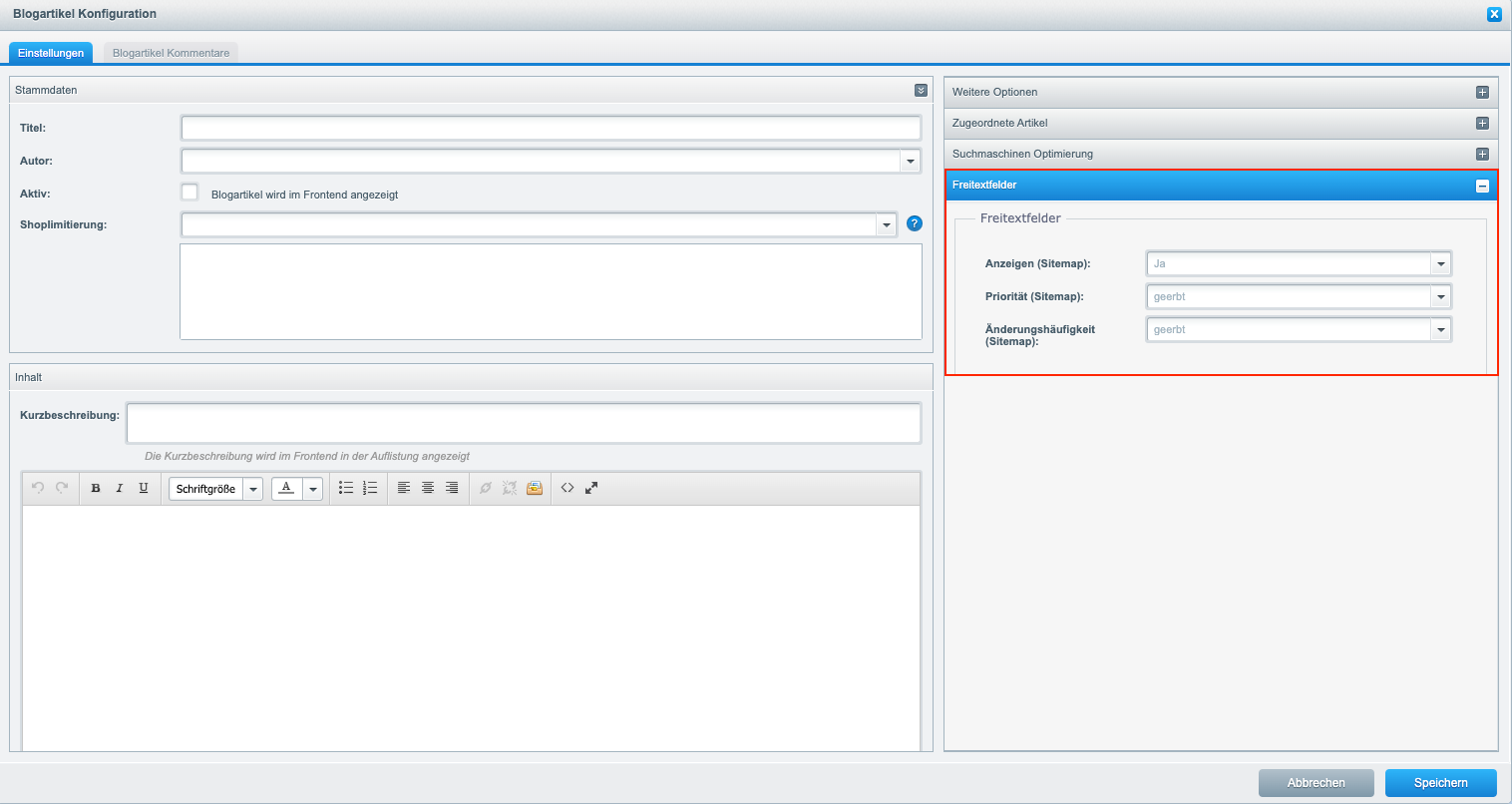
Task: Switch to the Einstellungen tab
Action: click(x=51, y=53)
